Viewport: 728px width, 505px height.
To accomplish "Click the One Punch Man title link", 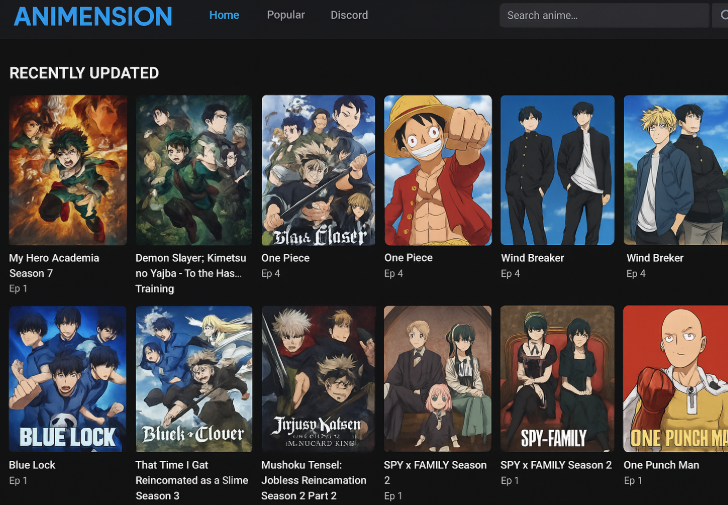I will pyautogui.click(x=661, y=465).
